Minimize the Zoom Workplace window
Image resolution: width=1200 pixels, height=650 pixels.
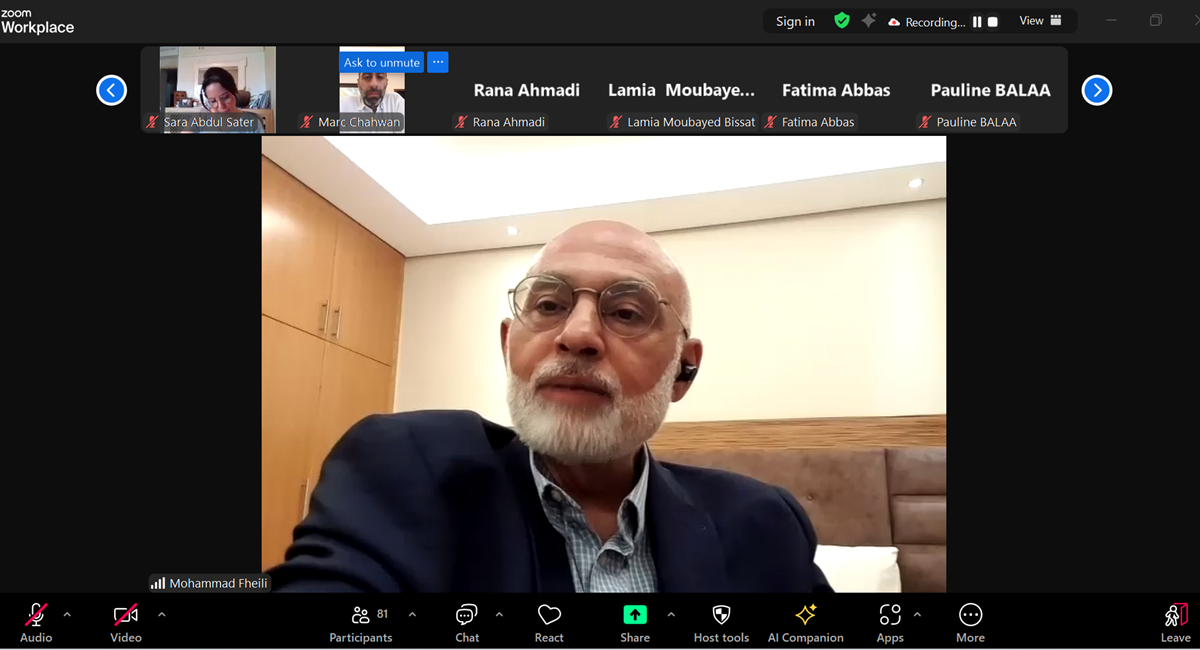pos(1112,20)
